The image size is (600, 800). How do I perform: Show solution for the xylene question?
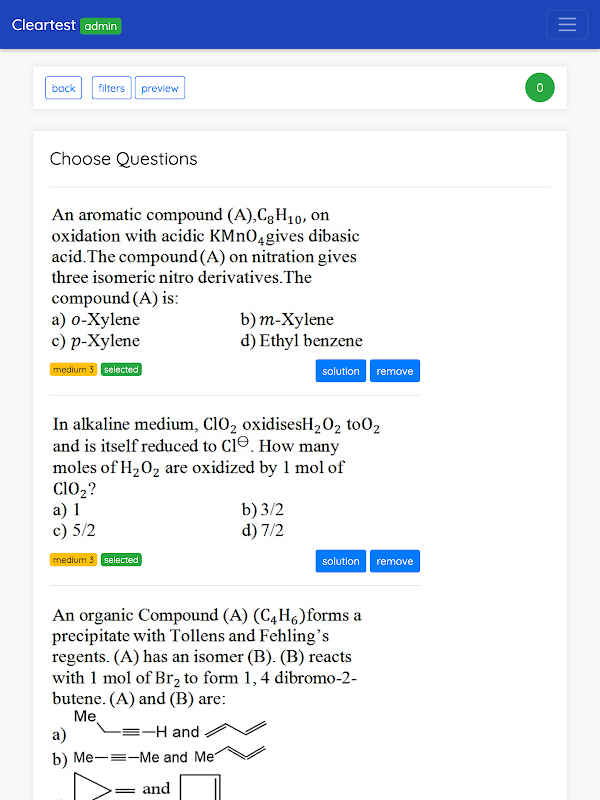[340, 371]
